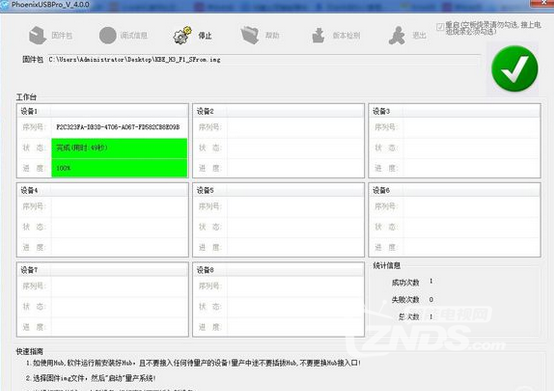Viewport: 554px width, 391px height.
Task: Click quick guide step 1 about Hub
Action: (x=194, y=363)
